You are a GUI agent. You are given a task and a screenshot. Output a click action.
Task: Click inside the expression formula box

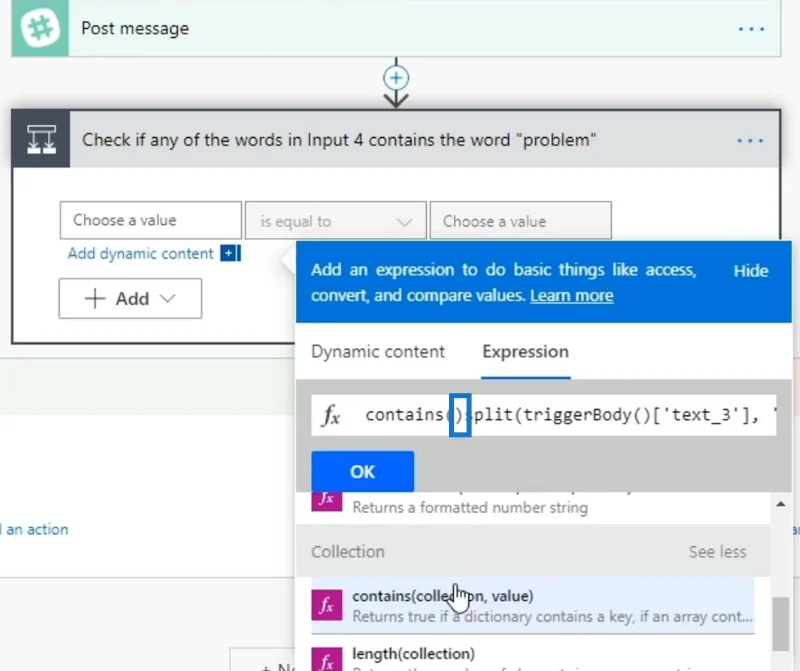[543, 415]
